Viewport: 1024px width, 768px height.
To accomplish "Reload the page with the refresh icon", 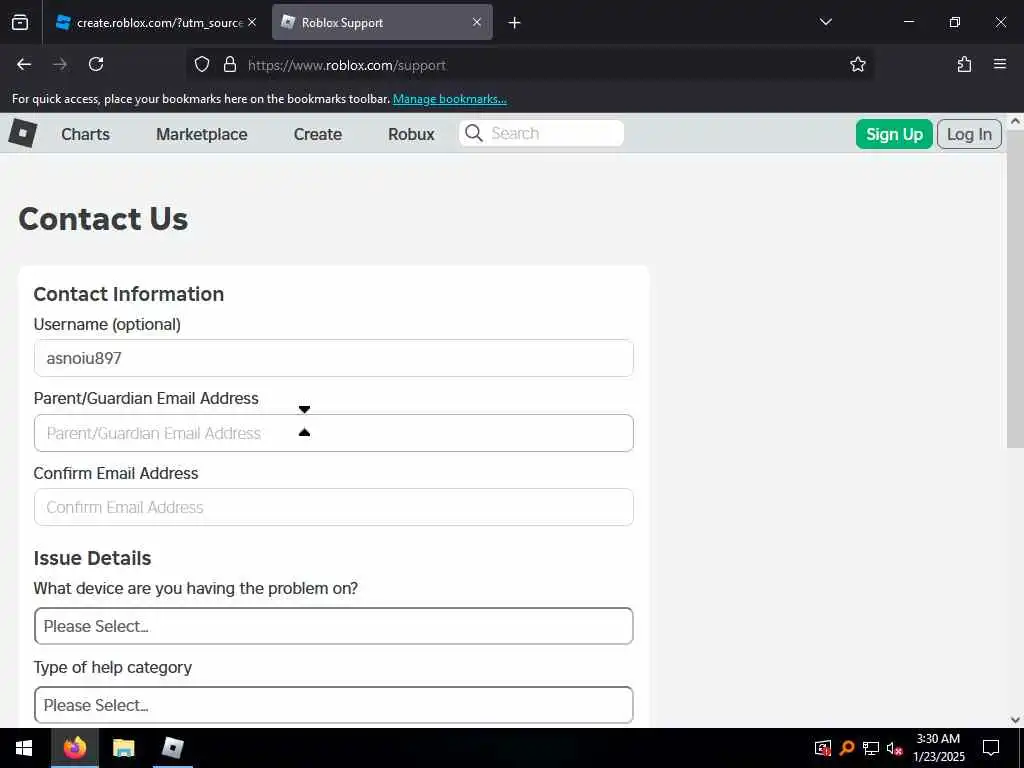I will click(96, 64).
